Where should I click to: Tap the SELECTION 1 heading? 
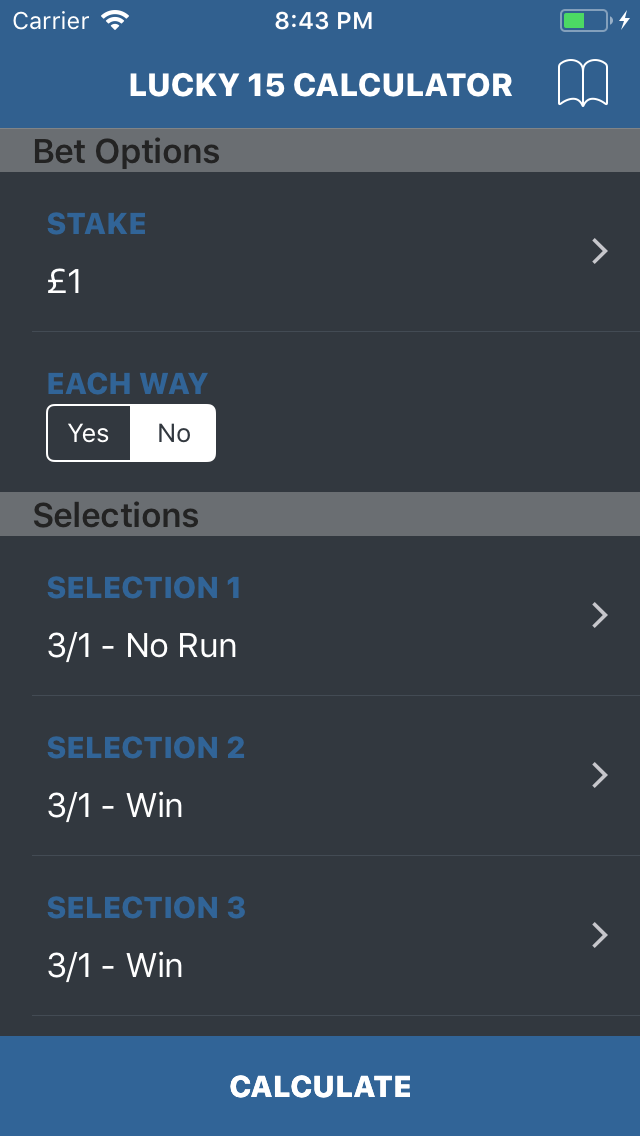(x=144, y=588)
